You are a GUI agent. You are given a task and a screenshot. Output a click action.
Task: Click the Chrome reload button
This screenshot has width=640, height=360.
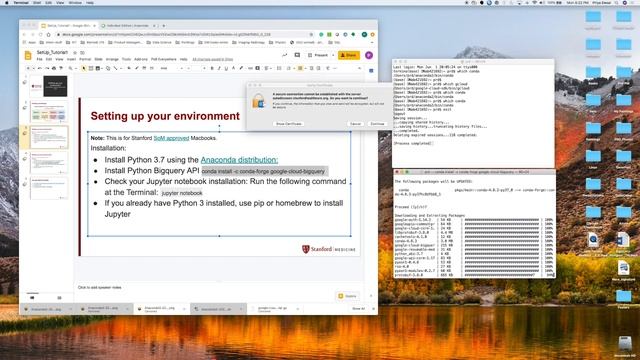coord(40,35)
